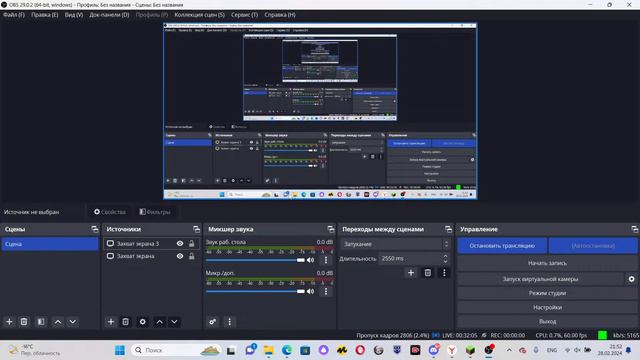Open Mic/Aux options three dots
Image resolution: width=640 pixels, height=360 pixels.
tap(326, 291)
